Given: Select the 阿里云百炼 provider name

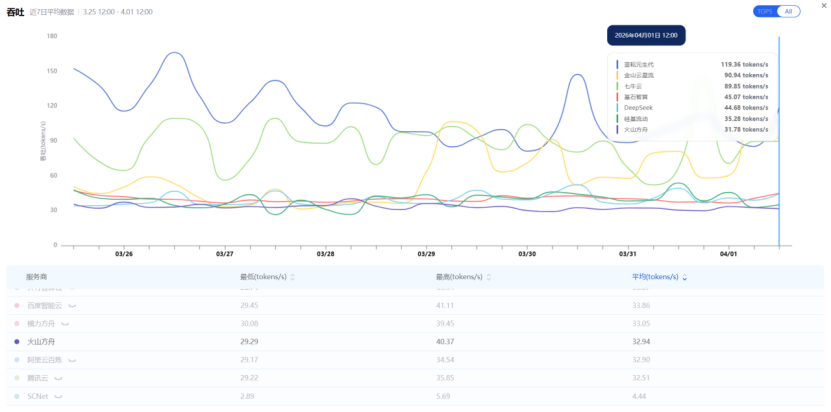Looking at the screenshot, I should (x=45, y=360).
